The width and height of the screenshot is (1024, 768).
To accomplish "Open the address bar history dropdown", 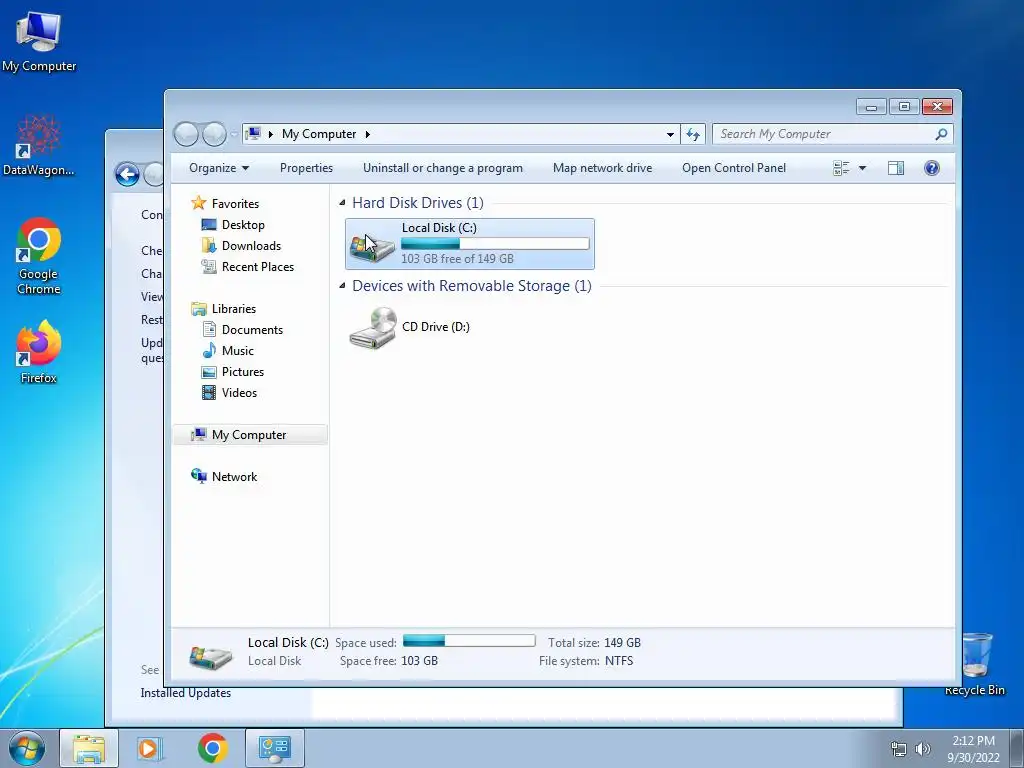I will 670,135.
